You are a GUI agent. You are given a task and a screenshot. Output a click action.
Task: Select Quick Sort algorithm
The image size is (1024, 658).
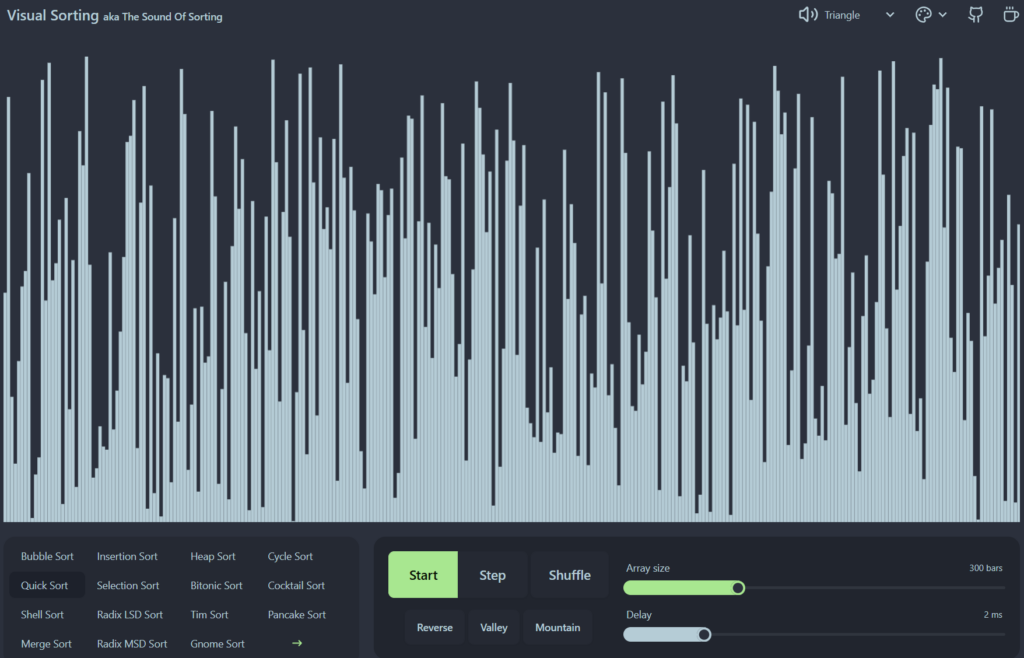click(x=45, y=586)
